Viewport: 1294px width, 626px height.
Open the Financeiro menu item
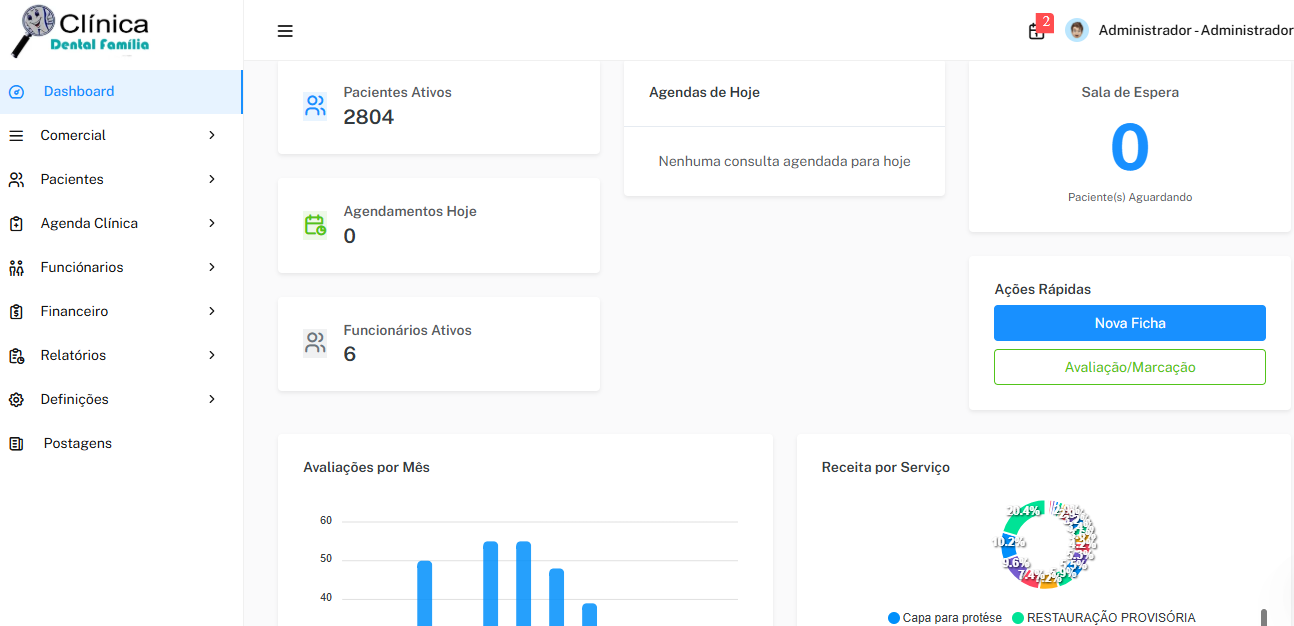click(x=121, y=312)
